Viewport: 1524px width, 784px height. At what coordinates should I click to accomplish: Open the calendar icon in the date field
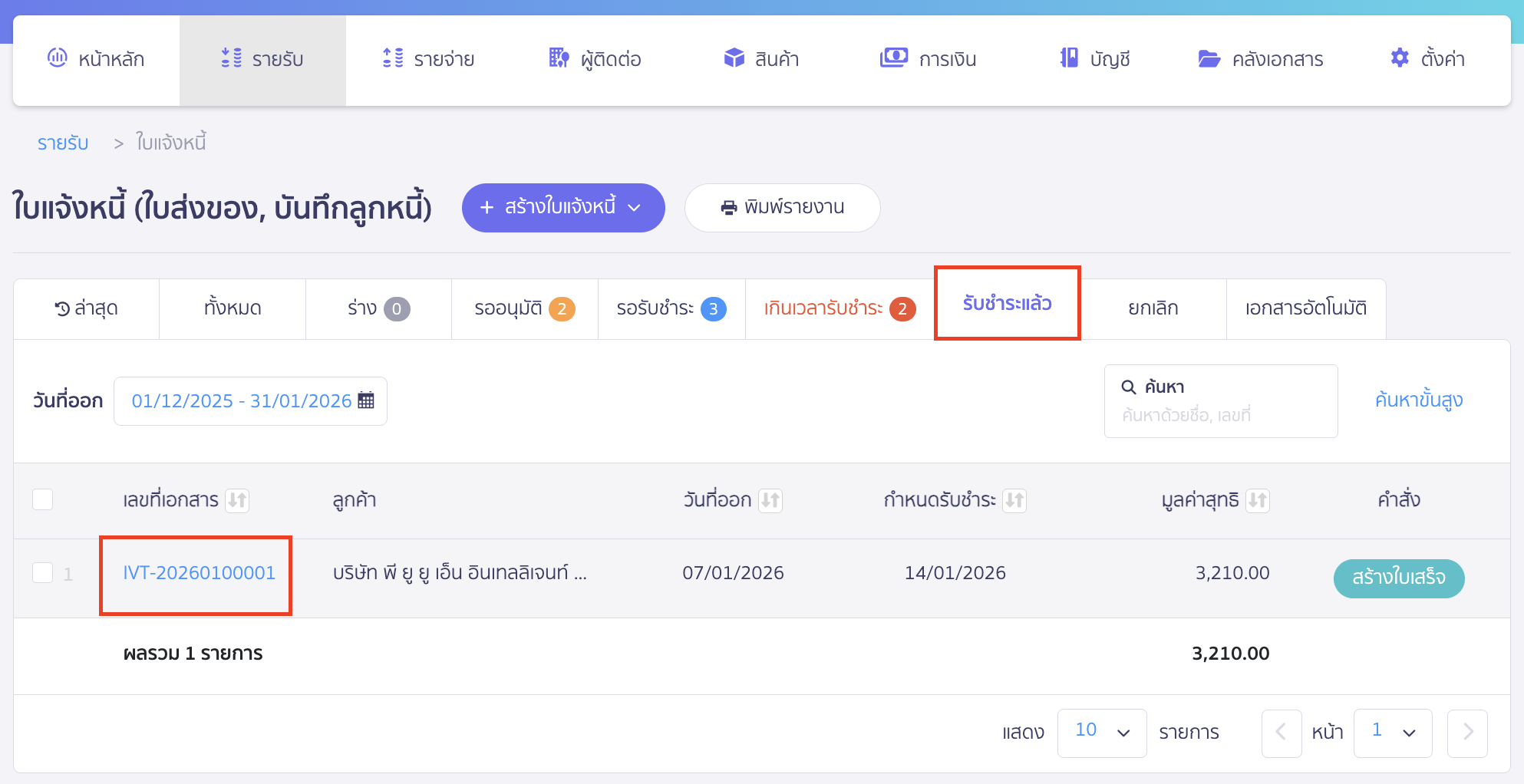coord(368,400)
